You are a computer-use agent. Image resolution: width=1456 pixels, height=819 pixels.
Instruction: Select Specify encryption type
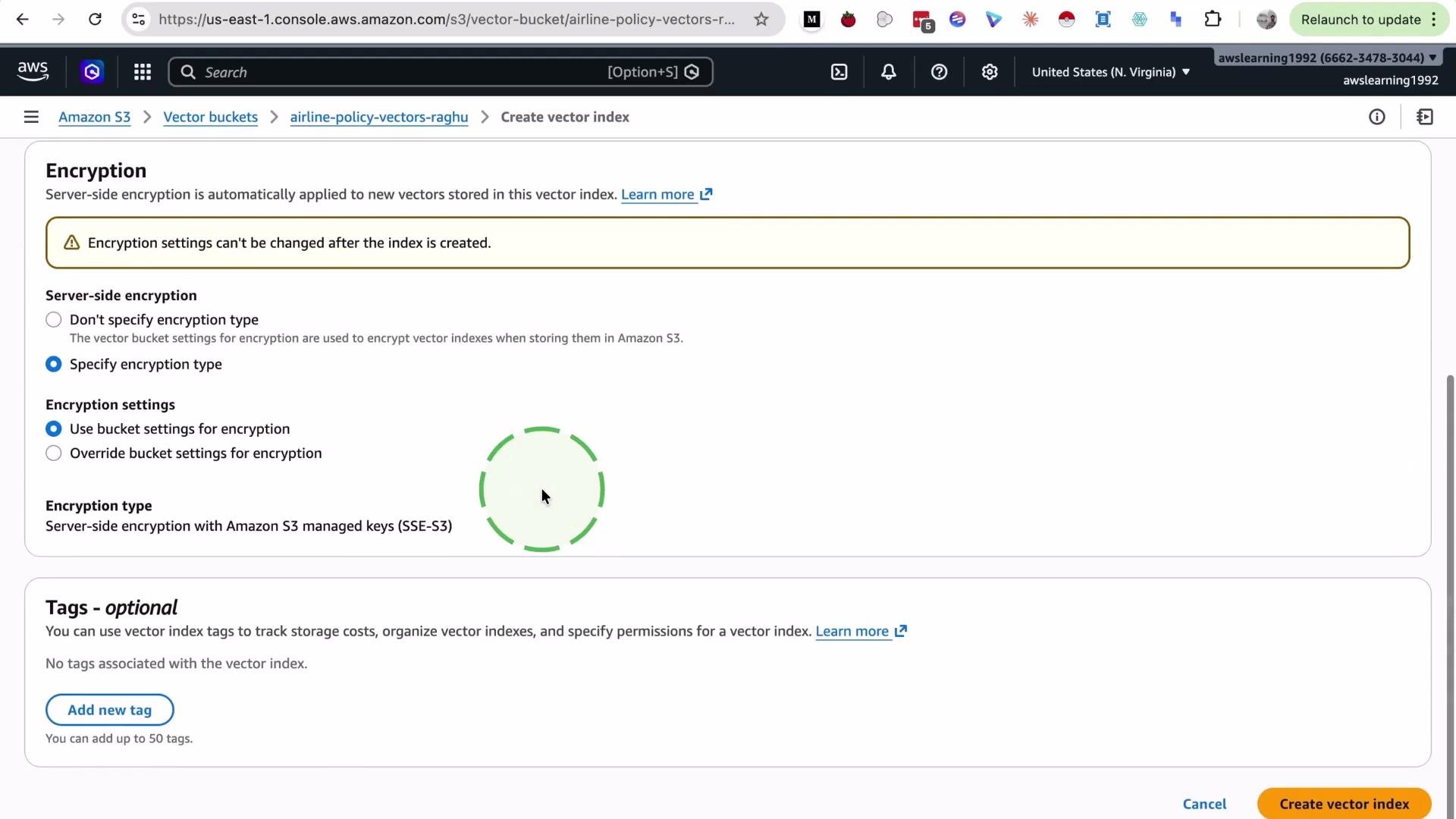click(54, 365)
